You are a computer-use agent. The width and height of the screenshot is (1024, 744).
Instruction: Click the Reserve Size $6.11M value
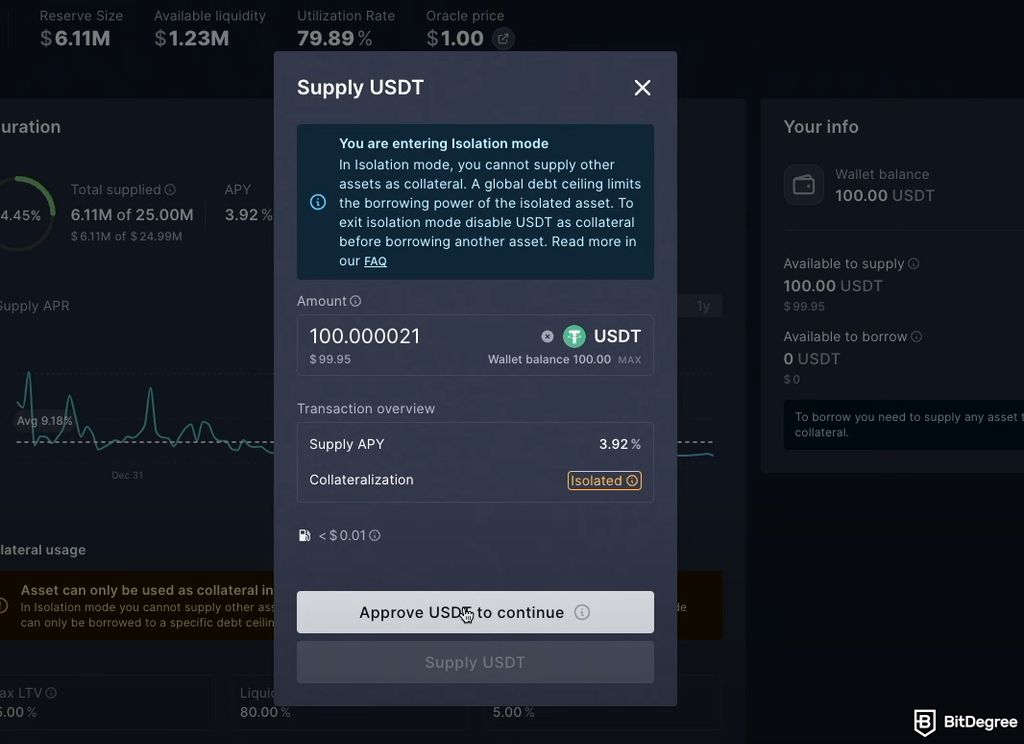[x=75, y=39]
